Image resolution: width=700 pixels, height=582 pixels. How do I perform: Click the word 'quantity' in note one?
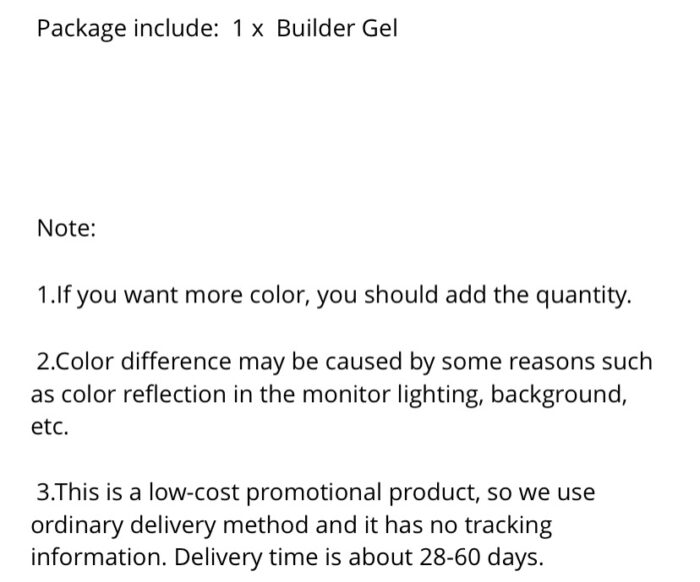(584, 296)
